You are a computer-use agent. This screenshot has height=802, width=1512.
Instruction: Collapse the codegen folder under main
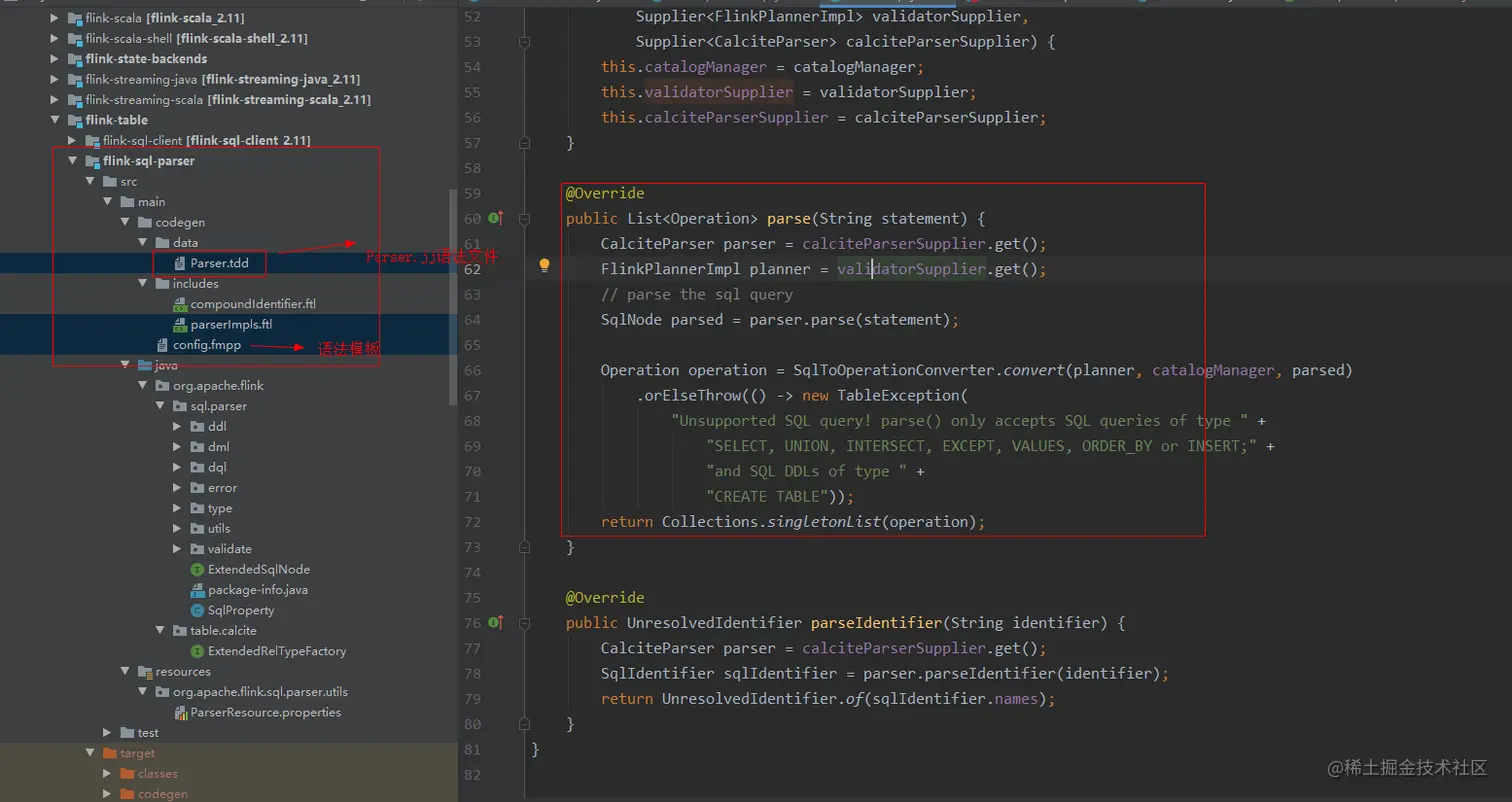tap(124, 222)
